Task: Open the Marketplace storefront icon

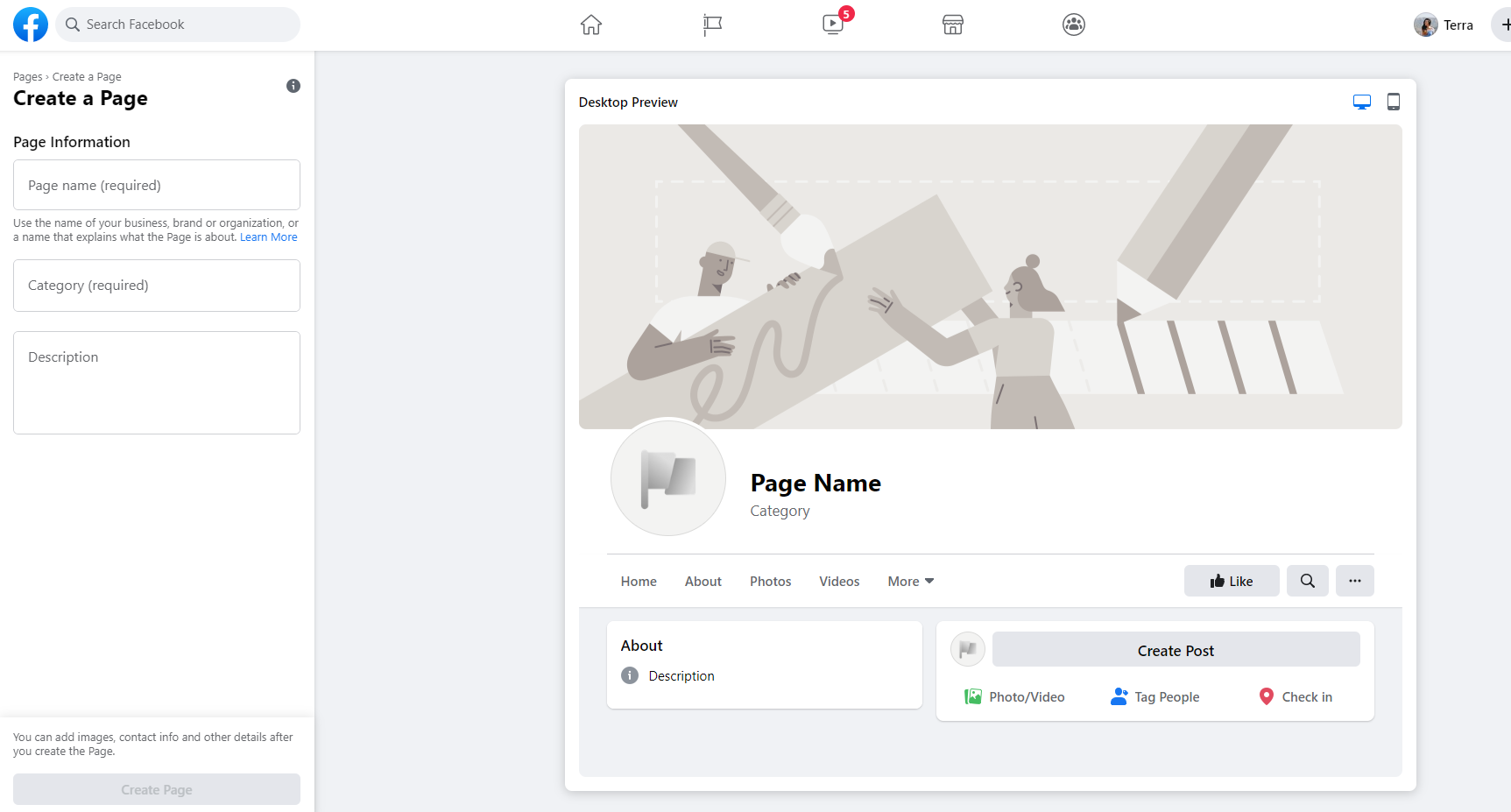Action: coord(953,25)
